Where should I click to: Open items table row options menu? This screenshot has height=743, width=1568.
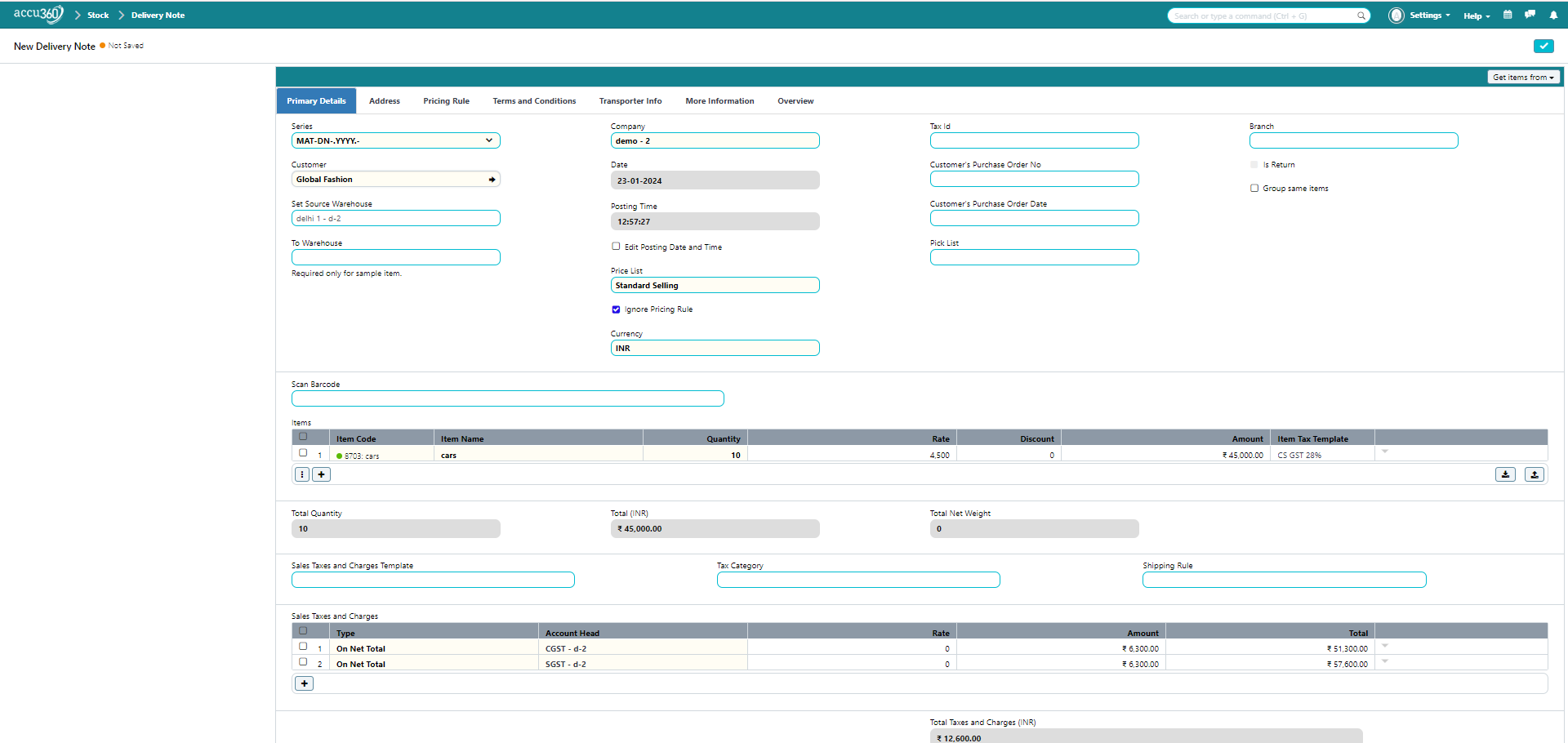pos(302,474)
